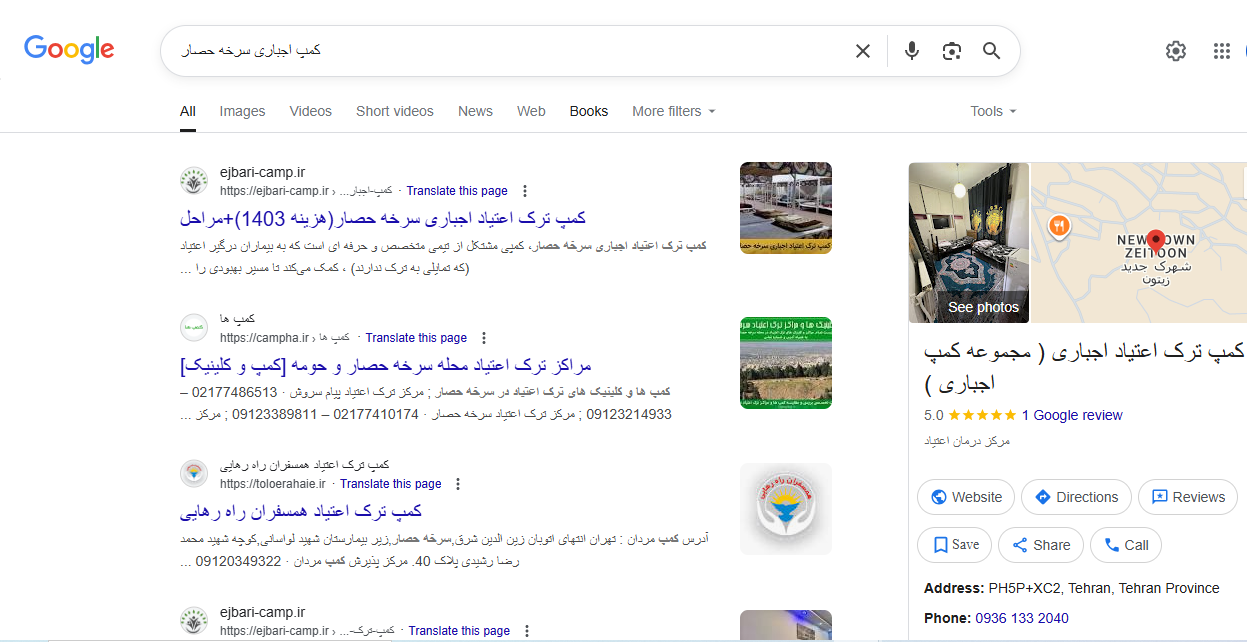
Task: Select the All results tab
Action: (x=188, y=111)
